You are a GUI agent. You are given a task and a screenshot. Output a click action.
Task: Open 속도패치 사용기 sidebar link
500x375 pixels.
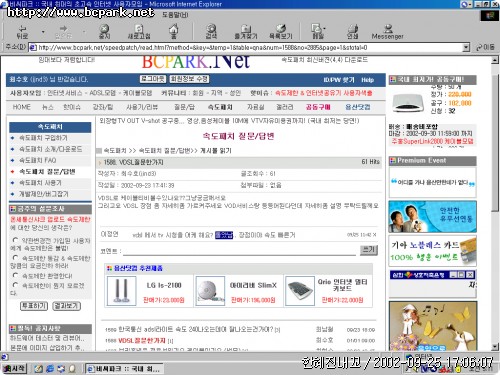(40, 183)
